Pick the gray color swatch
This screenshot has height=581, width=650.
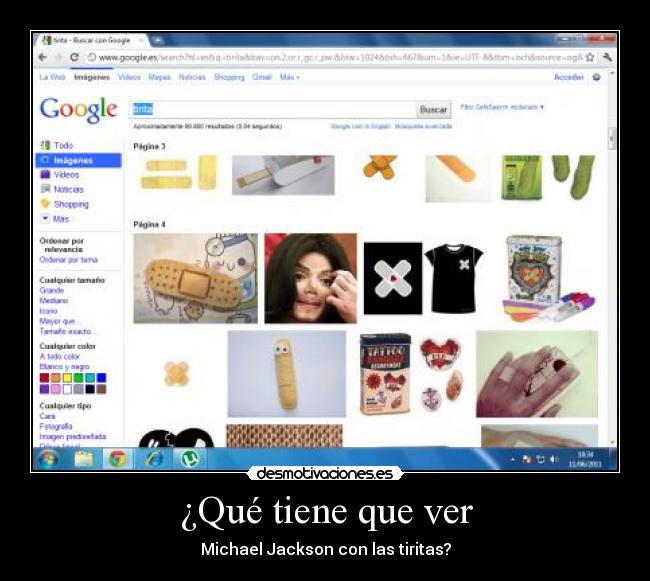78,389
